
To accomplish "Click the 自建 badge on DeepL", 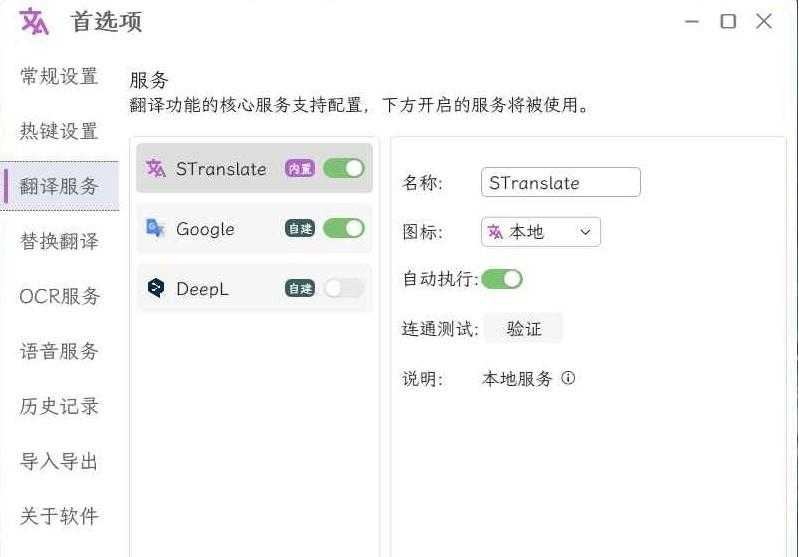I will (299, 289).
